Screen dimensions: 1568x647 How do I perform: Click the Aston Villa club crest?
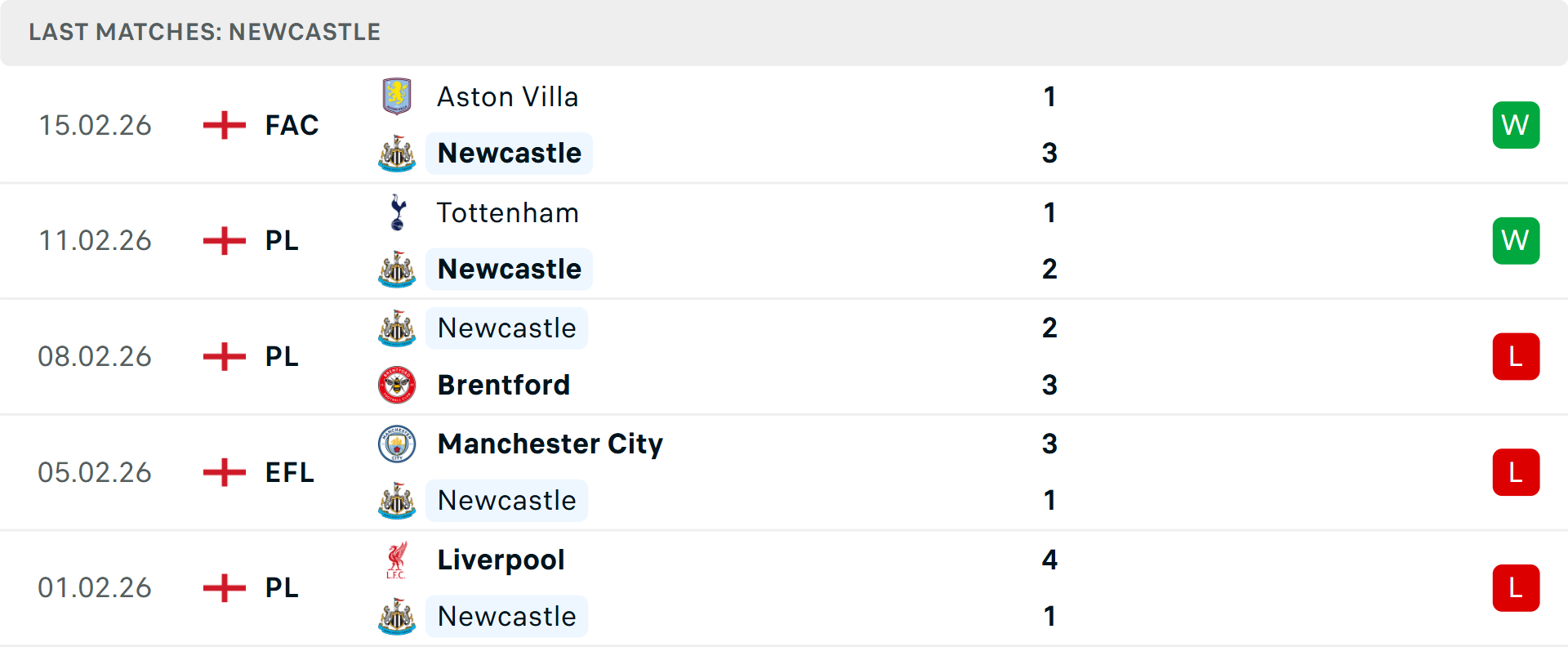(397, 96)
